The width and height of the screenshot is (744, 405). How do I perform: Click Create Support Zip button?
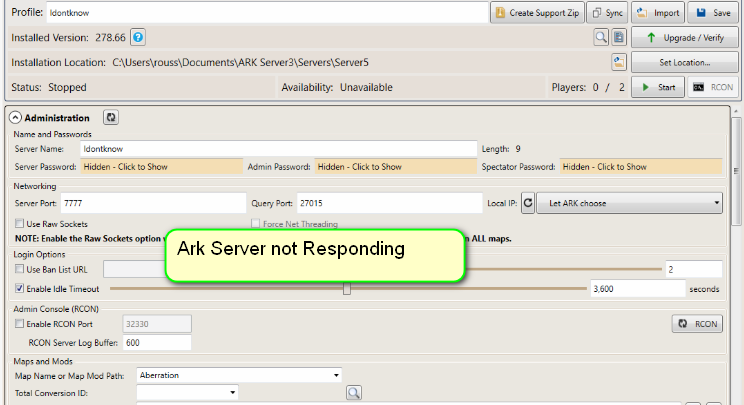(537, 13)
